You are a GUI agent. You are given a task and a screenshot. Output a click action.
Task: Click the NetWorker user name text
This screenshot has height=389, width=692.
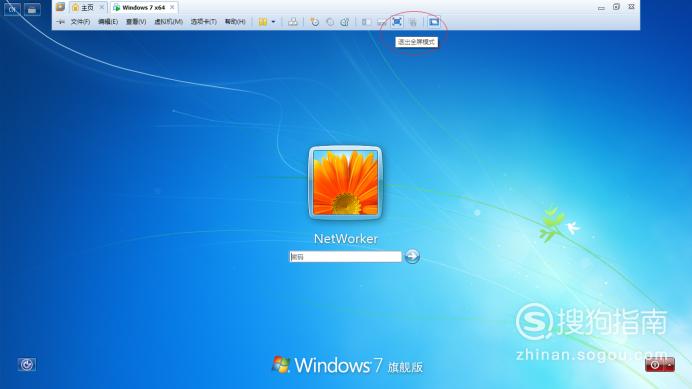coord(346,239)
